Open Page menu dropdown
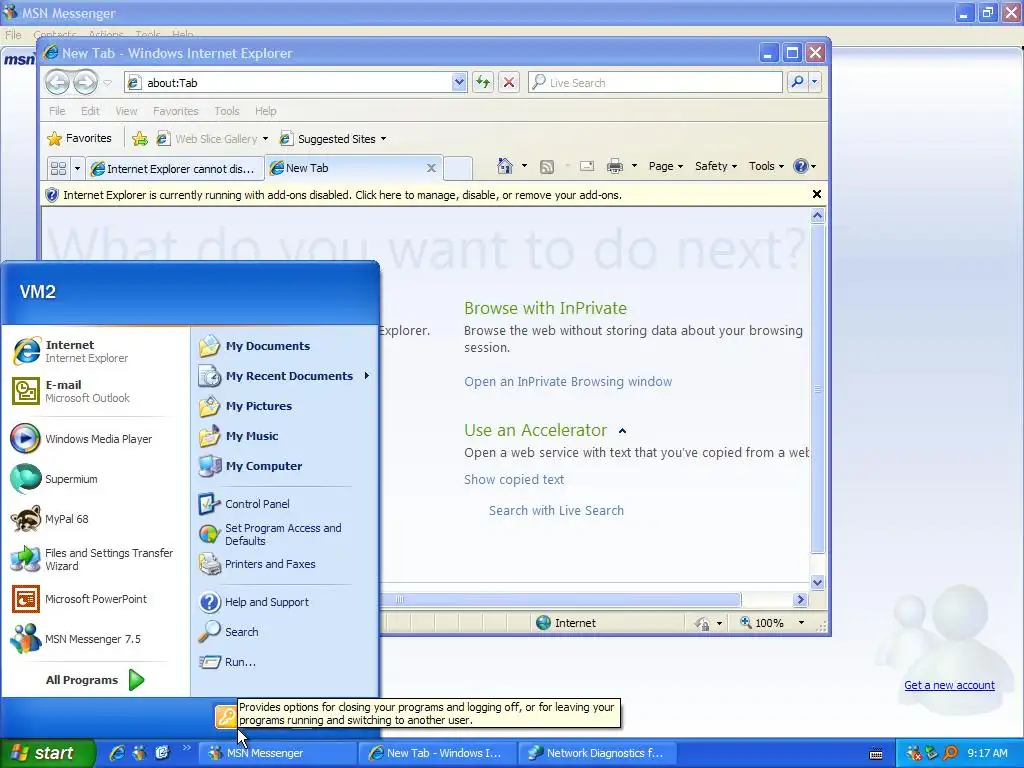 click(x=665, y=167)
